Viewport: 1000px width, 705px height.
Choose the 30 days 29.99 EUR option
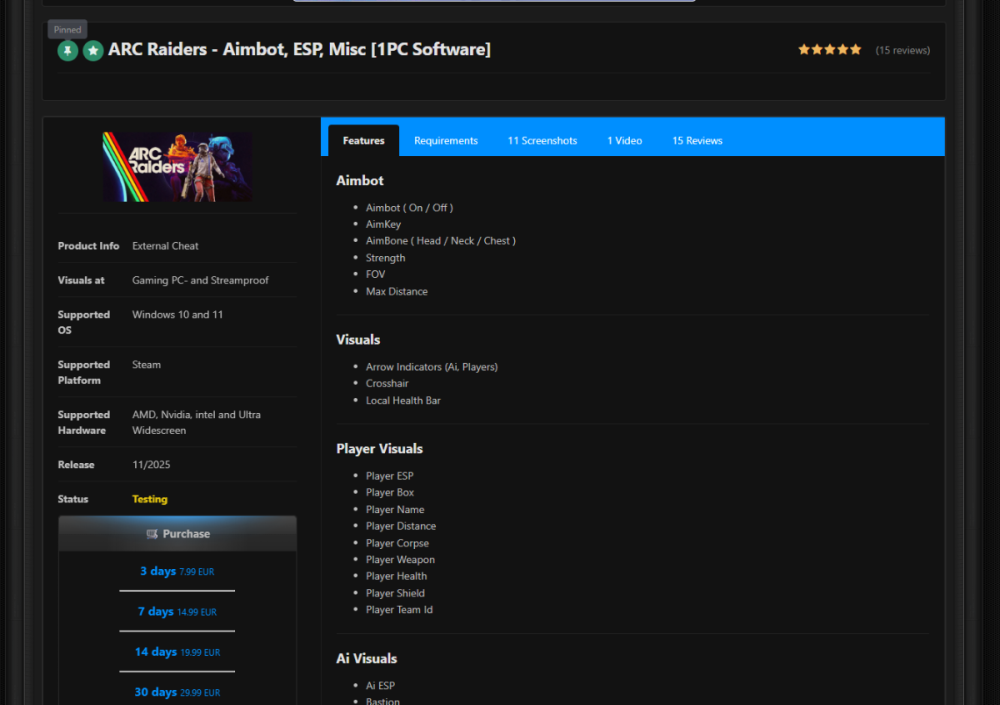pos(177,692)
